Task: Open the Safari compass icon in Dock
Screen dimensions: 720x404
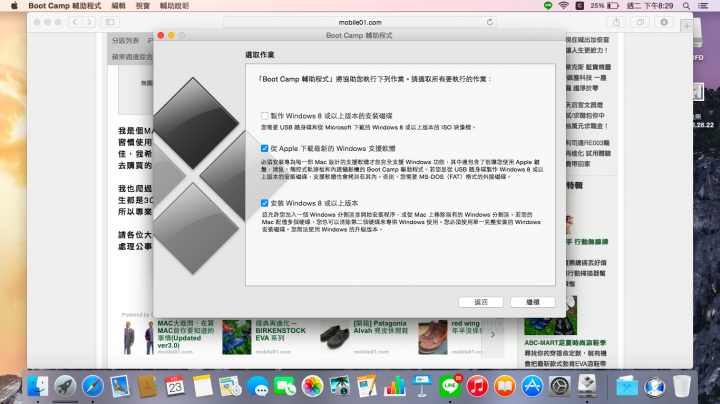Action: tap(93, 386)
